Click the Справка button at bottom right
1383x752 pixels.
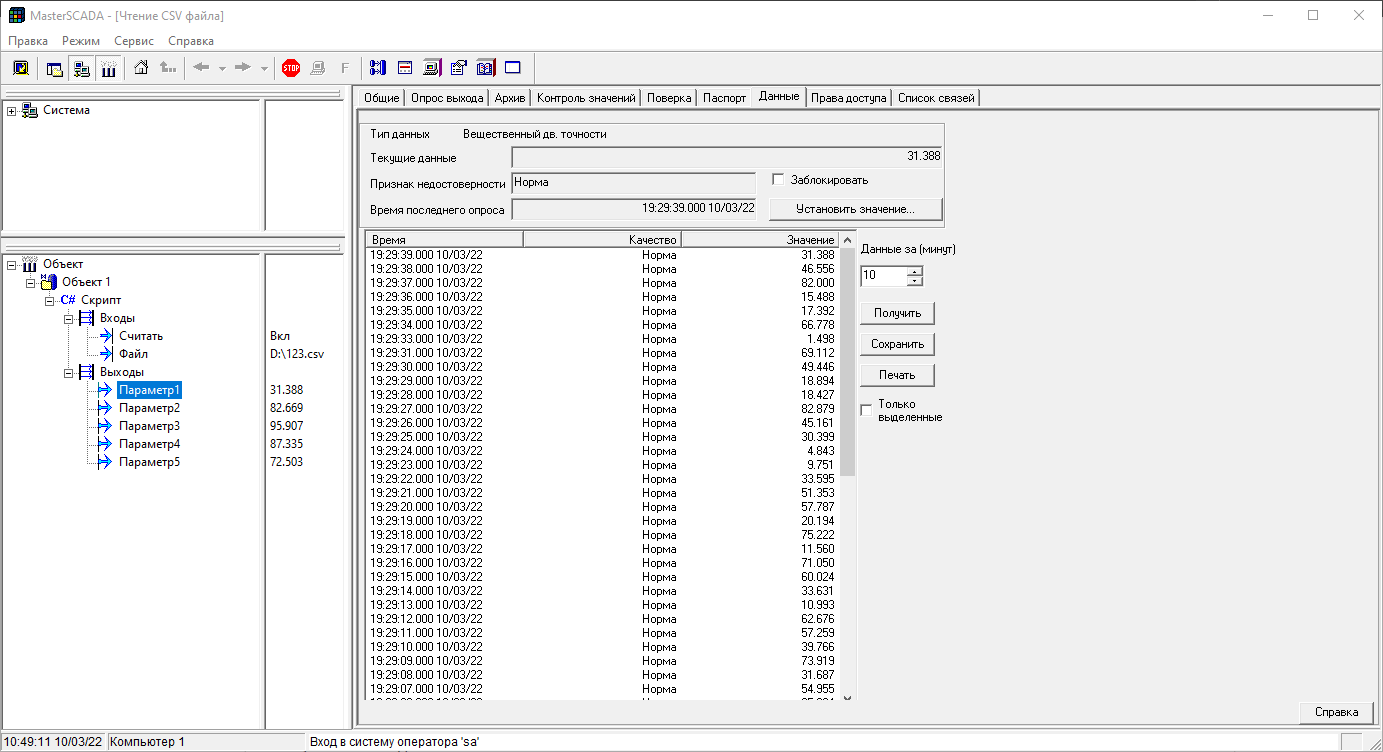pos(1336,712)
